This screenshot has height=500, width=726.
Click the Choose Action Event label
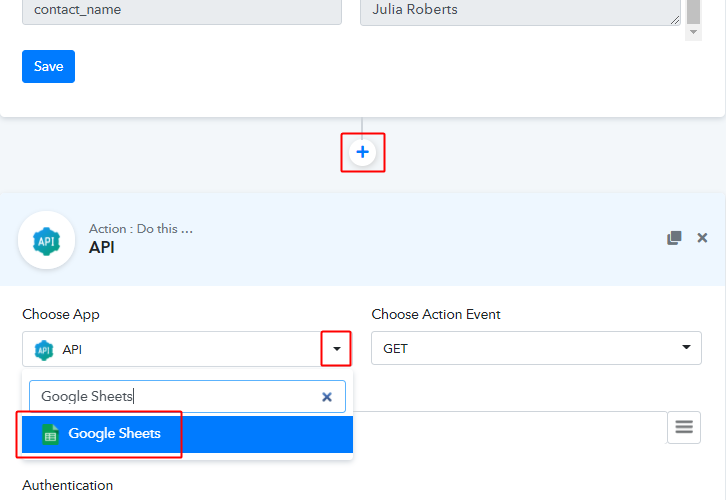[436, 314]
